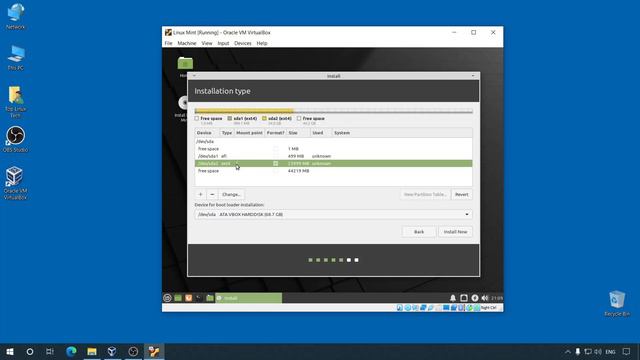Open the Linux Mint menu launcher
The width and height of the screenshot is (640, 360).
tap(167, 298)
